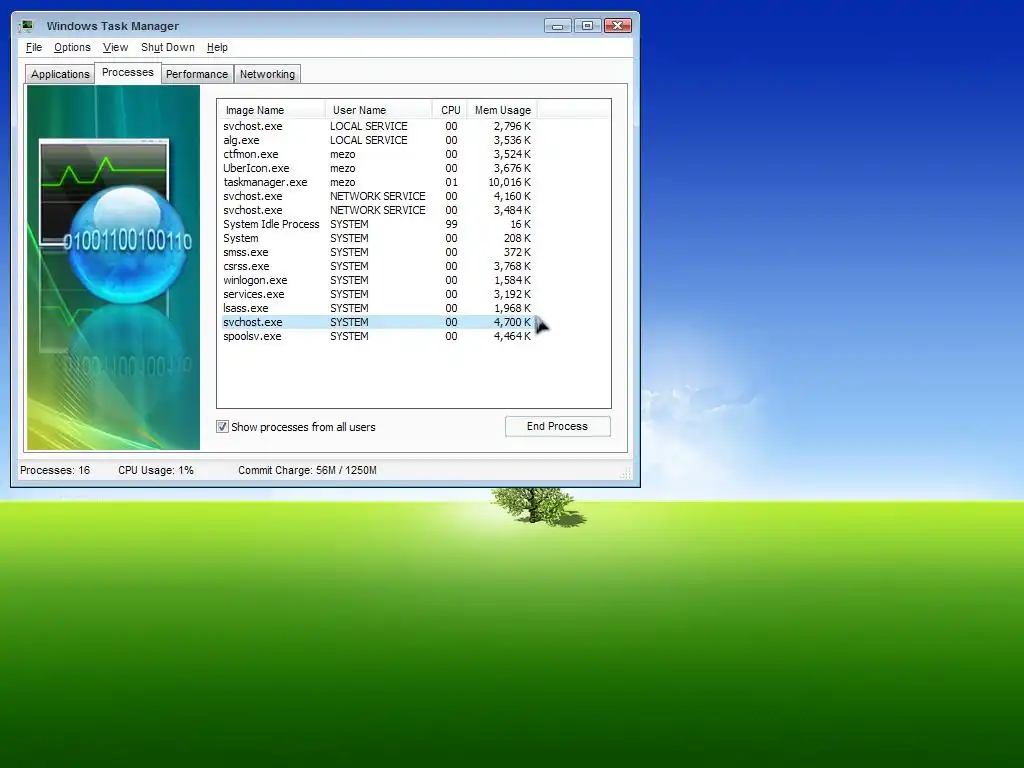Close the Windows Task Manager window
Viewport: 1024px width, 768px height.
[x=618, y=26]
